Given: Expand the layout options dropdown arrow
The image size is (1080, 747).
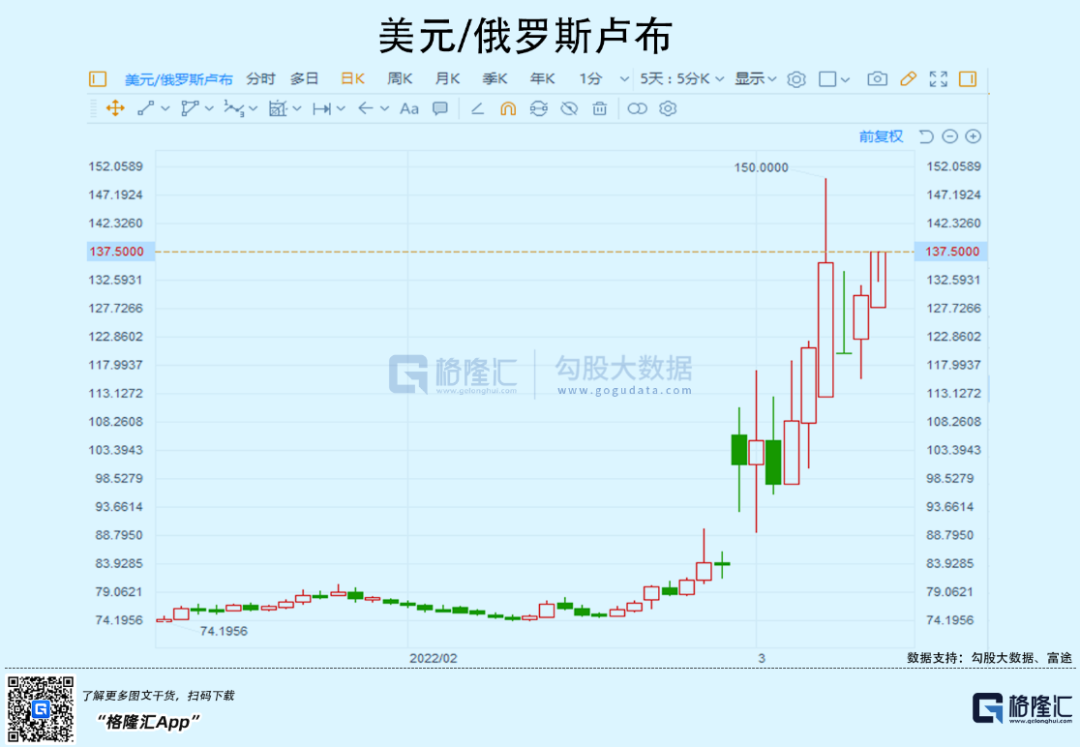Looking at the screenshot, I should click(x=845, y=80).
